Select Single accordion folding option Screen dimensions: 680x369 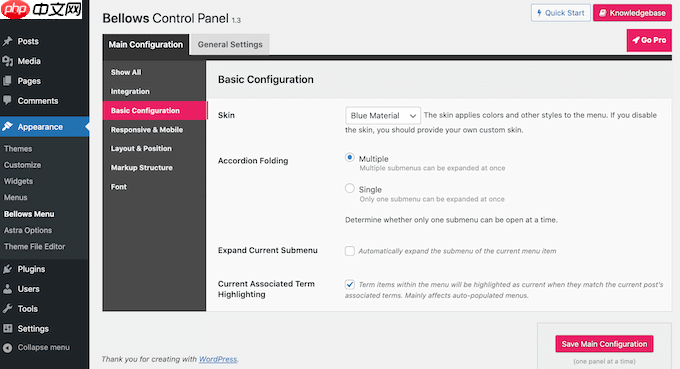click(350, 188)
